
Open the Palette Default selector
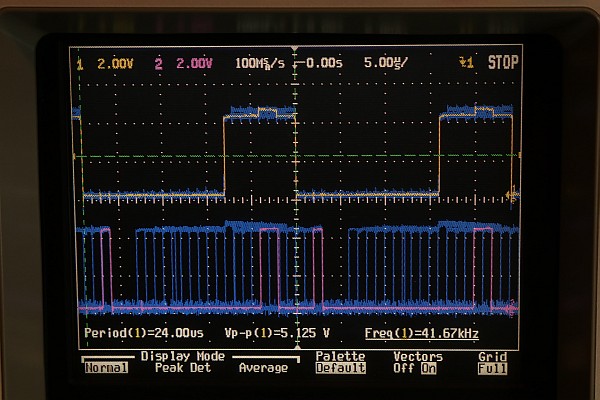tap(340, 368)
